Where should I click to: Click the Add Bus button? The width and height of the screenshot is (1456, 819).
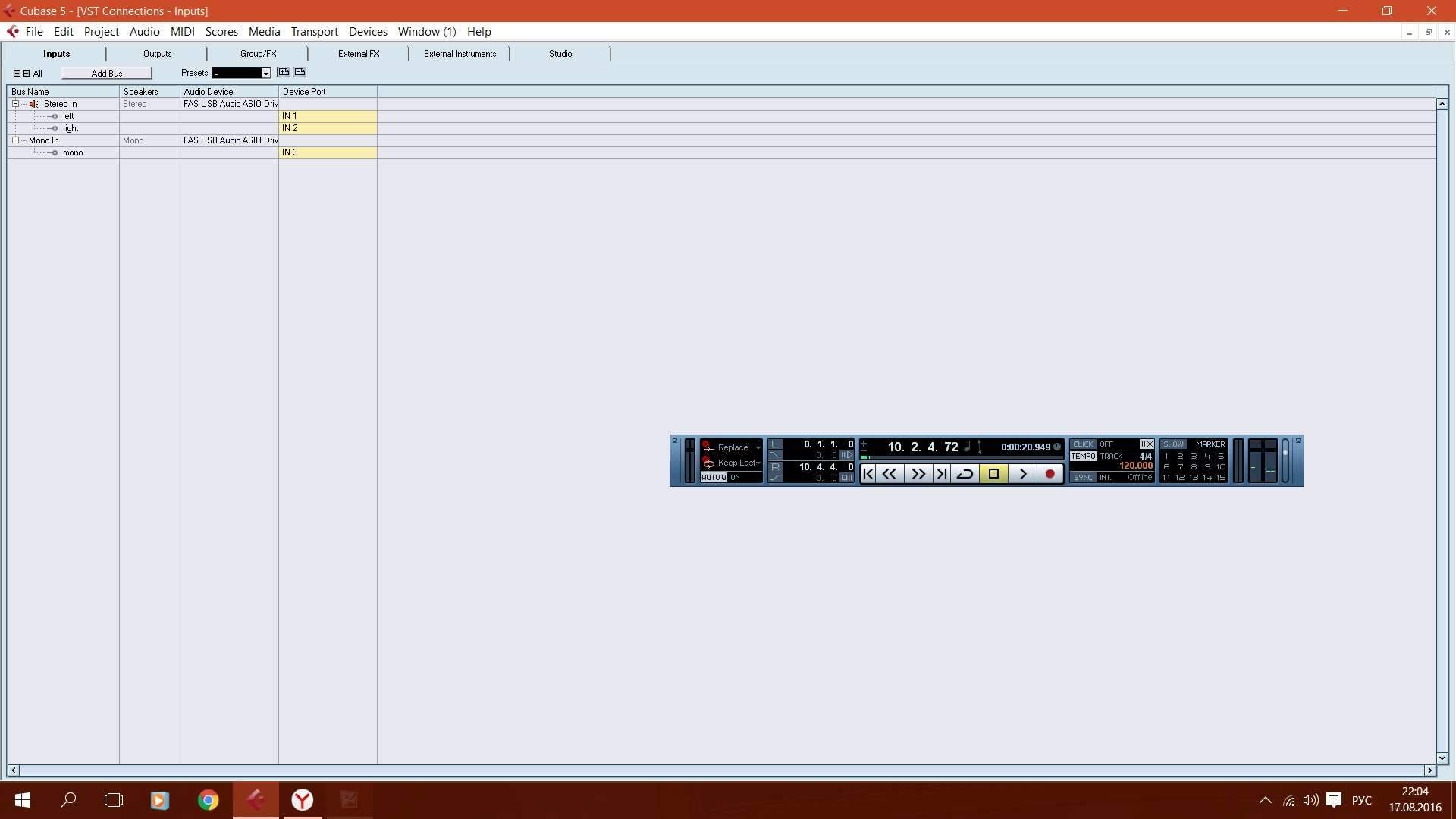(x=106, y=74)
